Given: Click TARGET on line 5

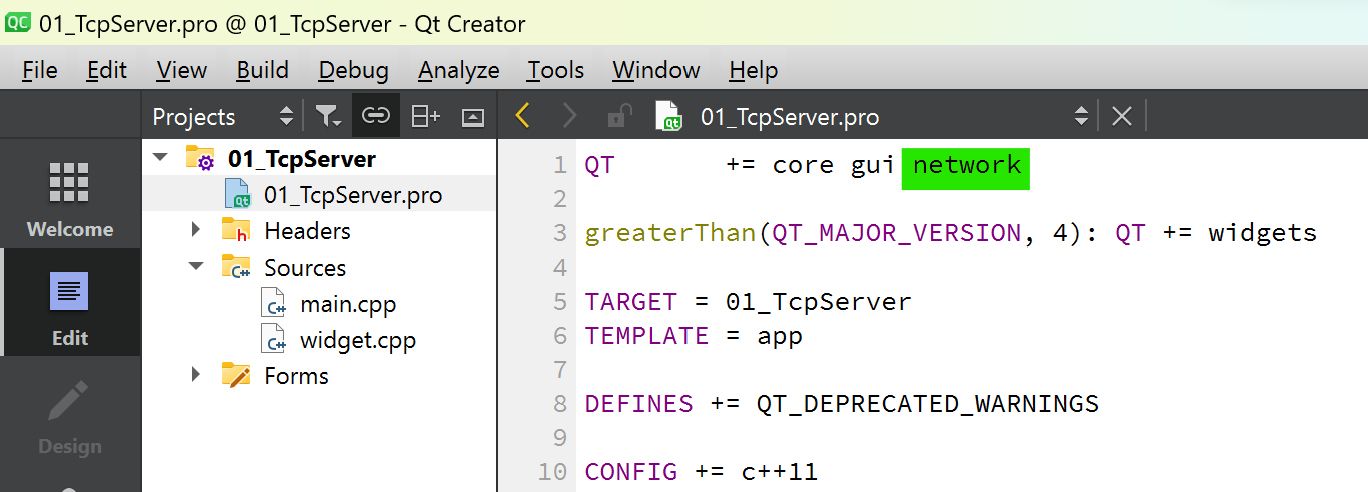Looking at the screenshot, I should click(x=631, y=301).
